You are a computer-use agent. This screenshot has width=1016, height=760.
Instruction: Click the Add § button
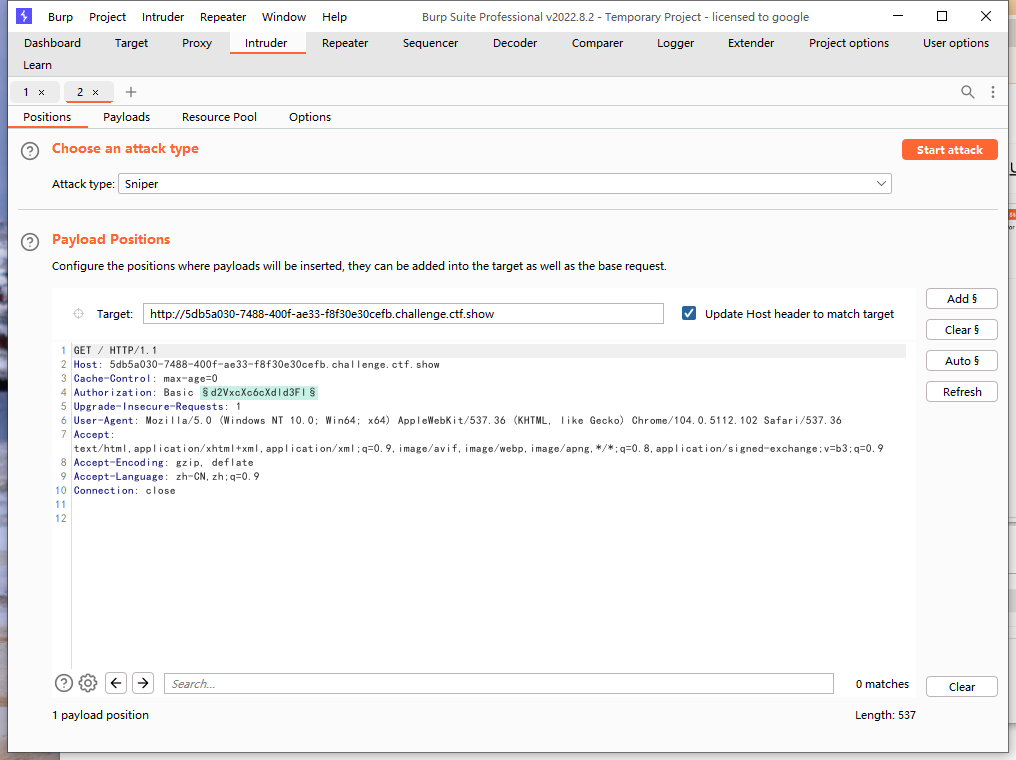(962, 299)
